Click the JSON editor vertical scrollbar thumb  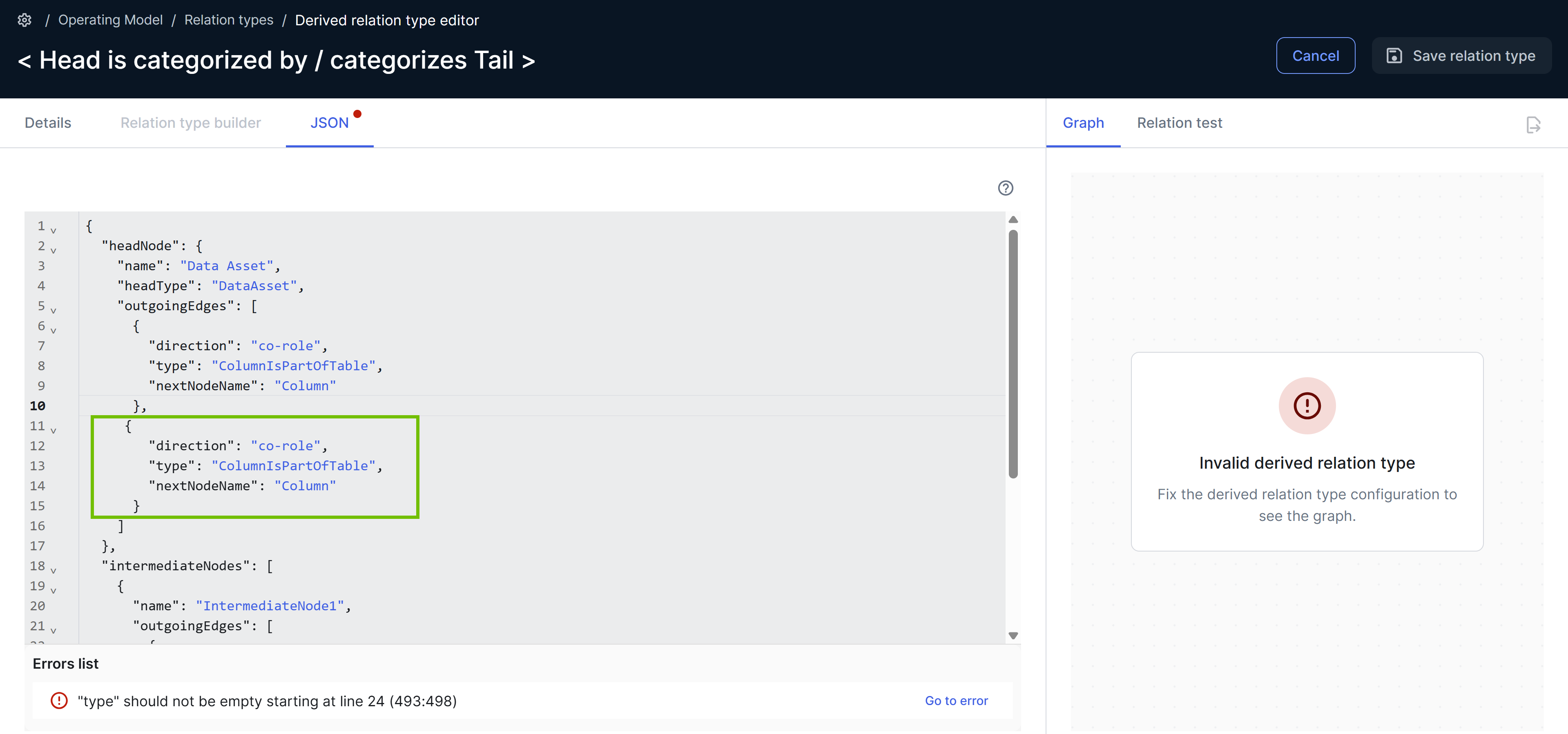click(x=1013, y=354)
